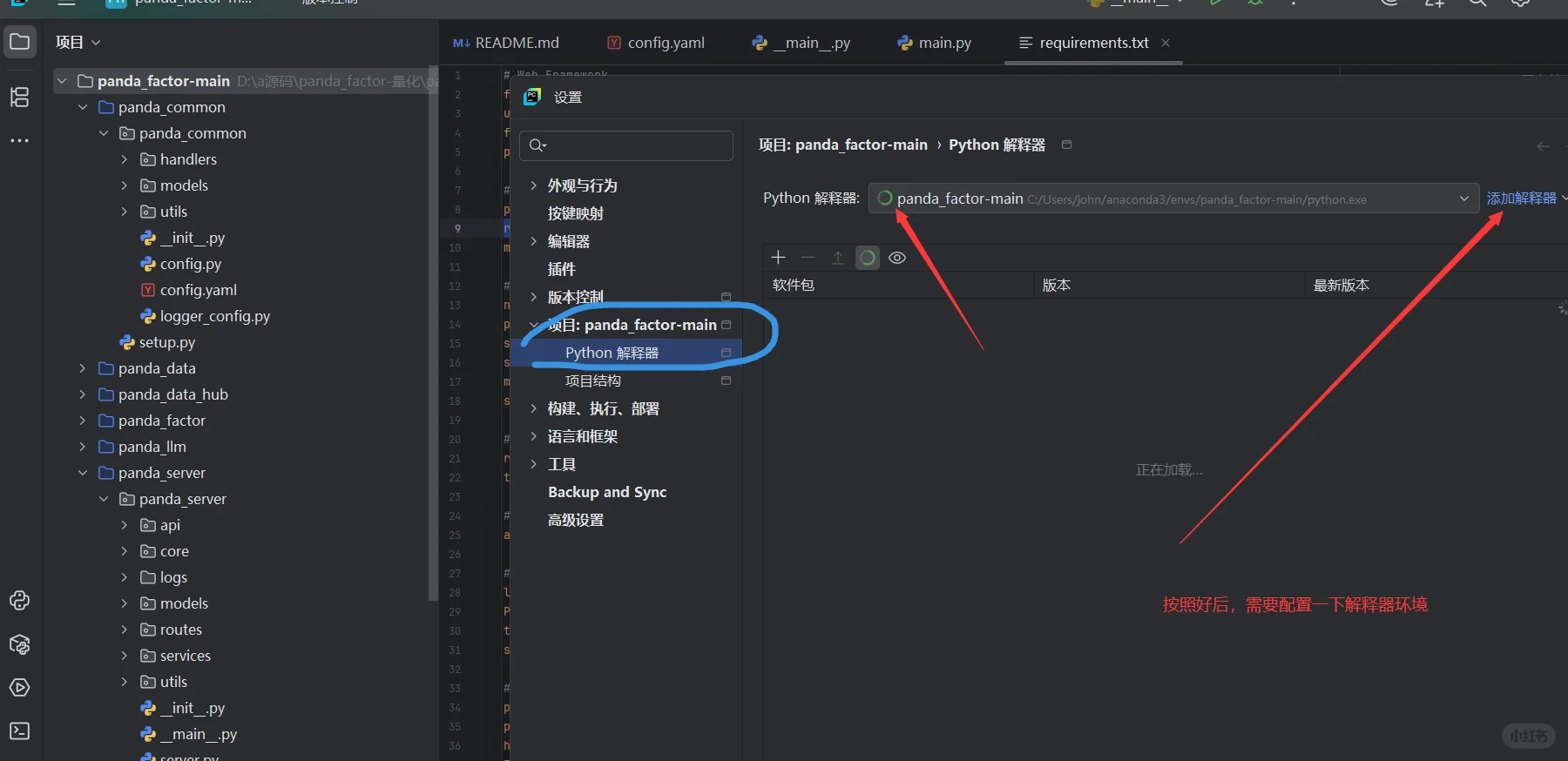Toggle show early releases eye icon
This screenshot has width=1568, height=761.
(x=897, y=258)
